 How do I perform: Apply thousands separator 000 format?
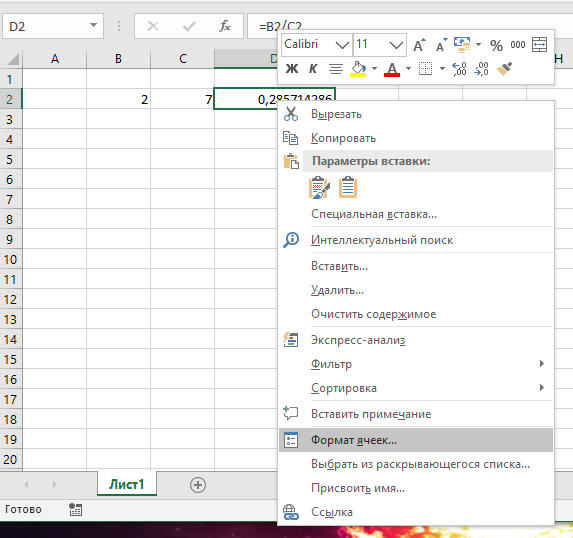pyautogui.click(x=518, y=45)
